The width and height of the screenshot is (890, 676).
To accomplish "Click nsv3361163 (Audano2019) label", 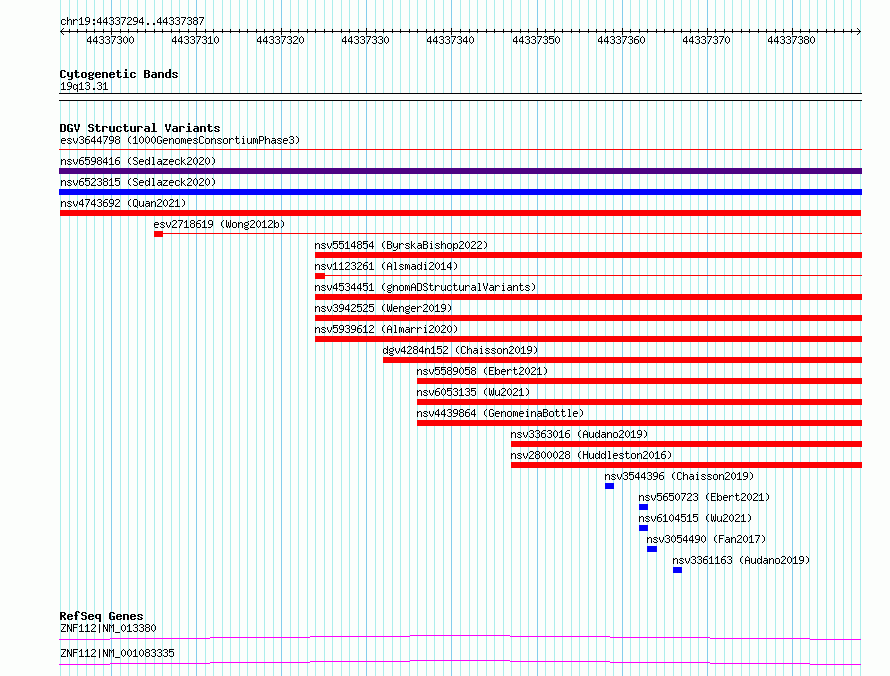I will pyautogui.click(x=741, y=560).
